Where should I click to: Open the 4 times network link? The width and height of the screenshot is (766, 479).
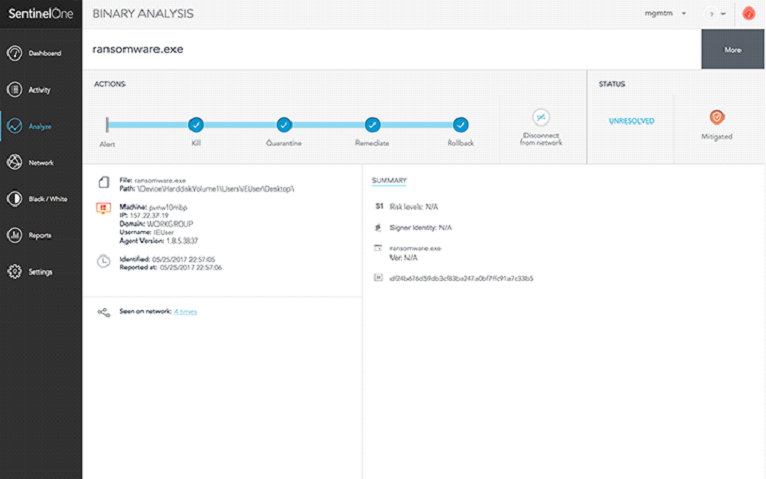point(185,312)
